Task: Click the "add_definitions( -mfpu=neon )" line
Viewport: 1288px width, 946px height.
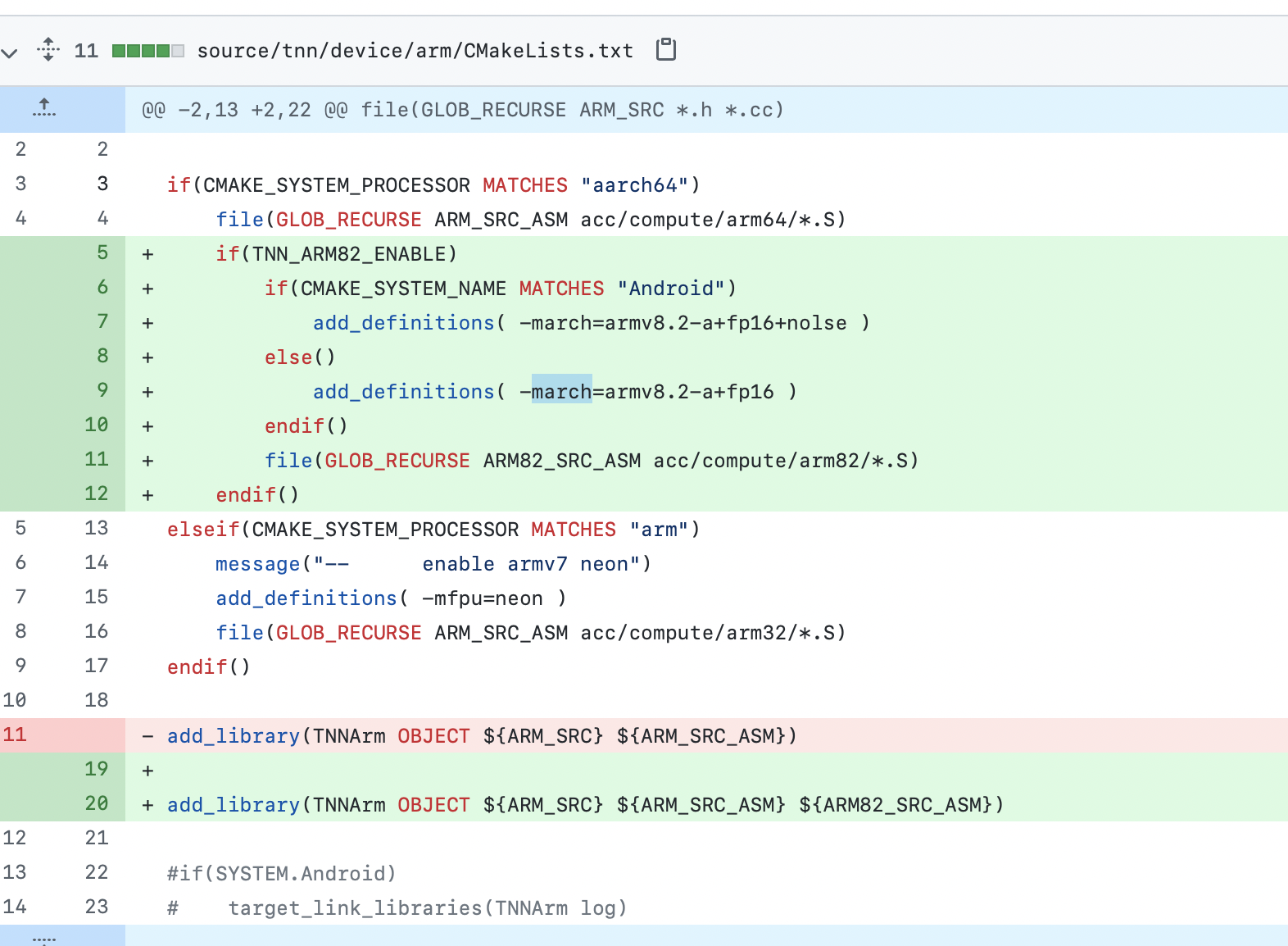Action: [x=391, y=598]
